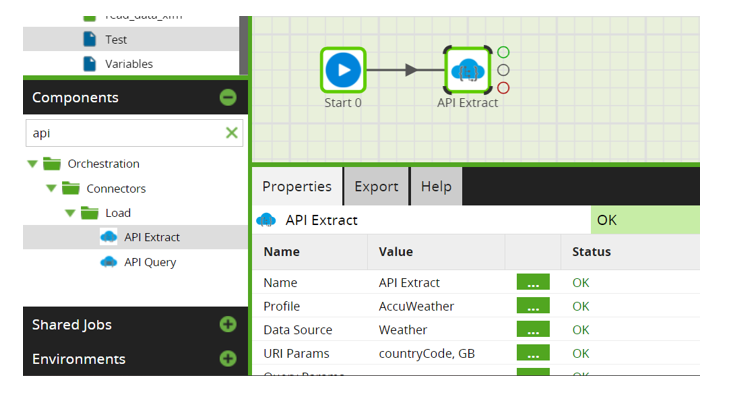Click the API Extract cloud icon in tree
The width and height of the screenshot is (730, 418).
tap(109, 237)
